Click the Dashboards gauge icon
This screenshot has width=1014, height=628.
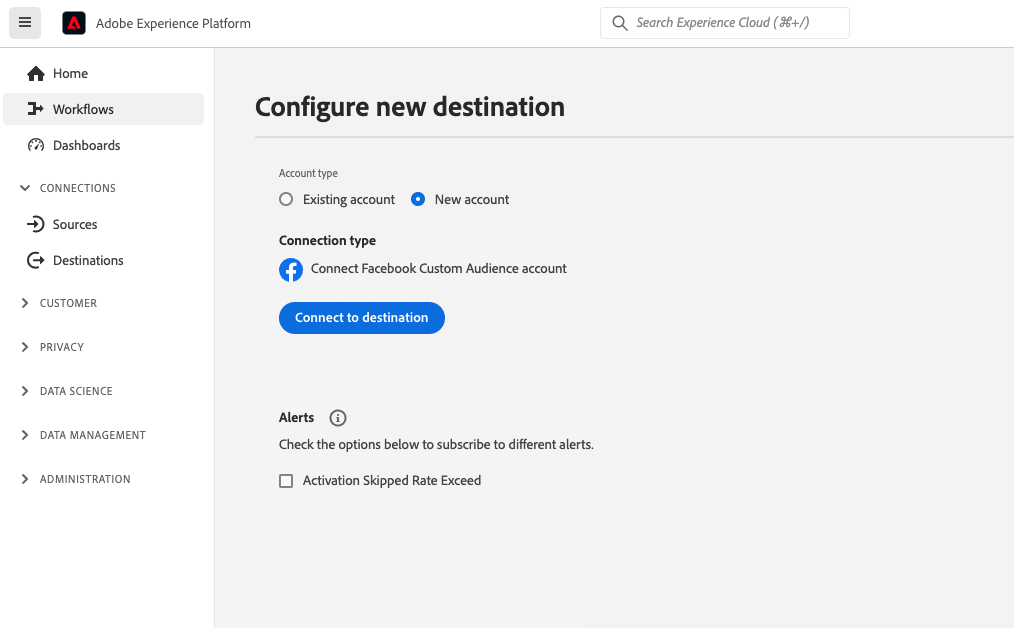pos(36,146)
